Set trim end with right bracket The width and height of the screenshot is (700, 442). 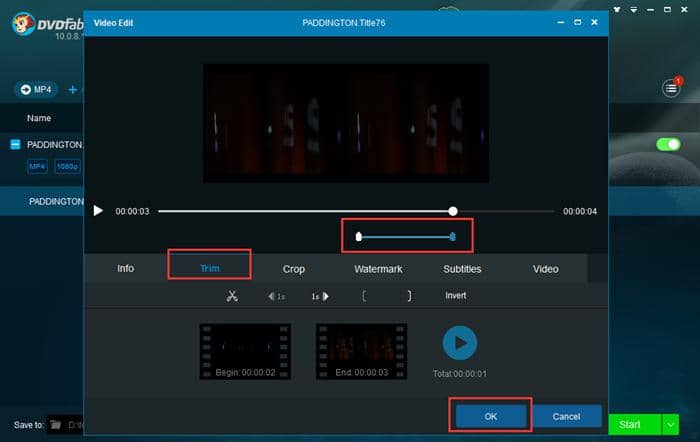click(409, 296)
